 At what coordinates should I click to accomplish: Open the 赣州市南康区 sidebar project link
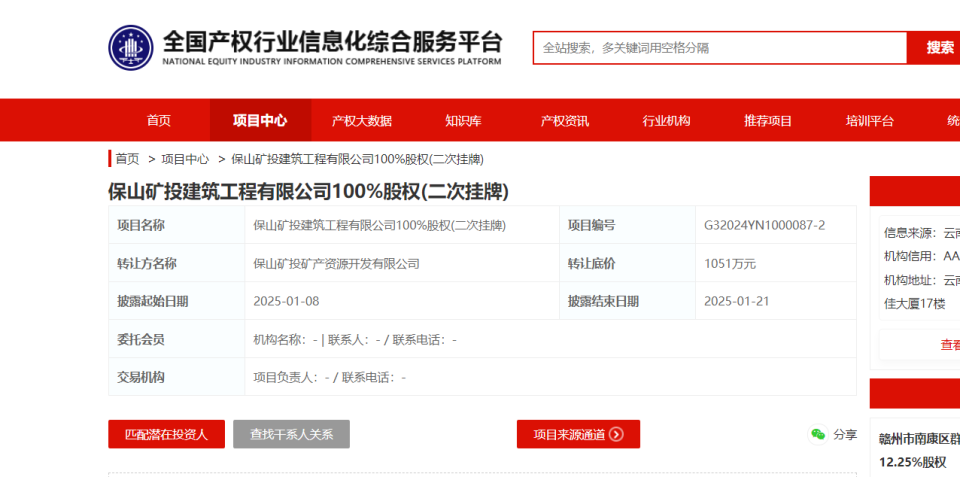click(919, 449)
